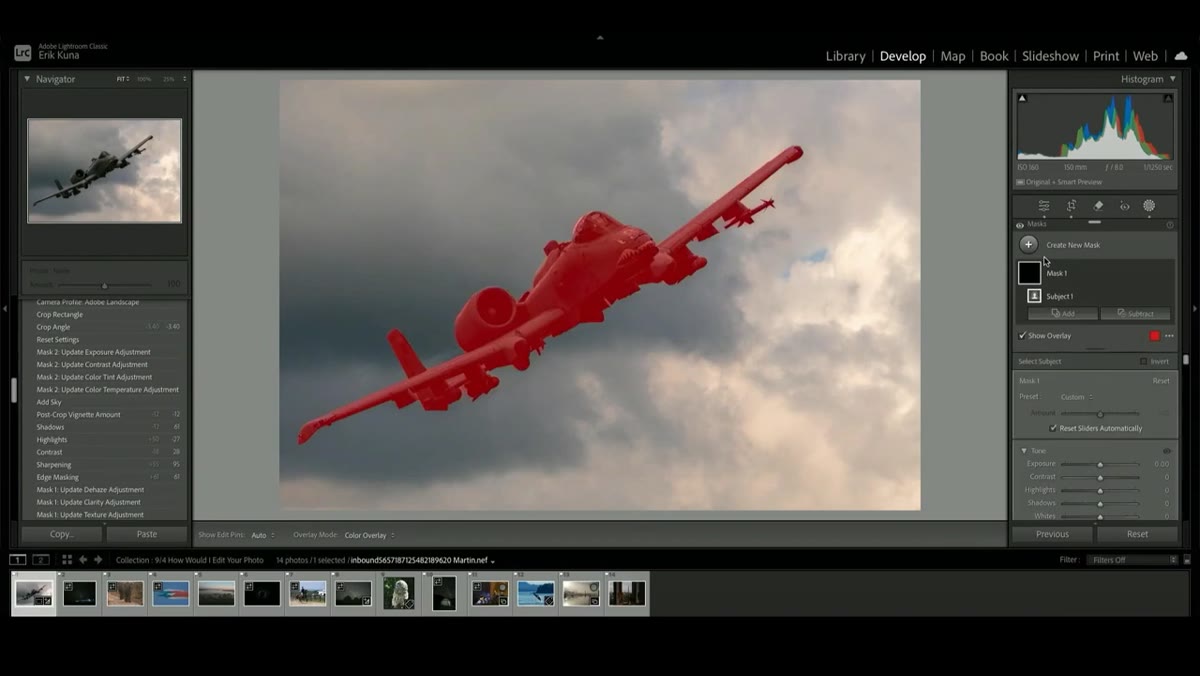Select the Healing eraser tool
The image size is (1200, 676).
(1098, 206)
